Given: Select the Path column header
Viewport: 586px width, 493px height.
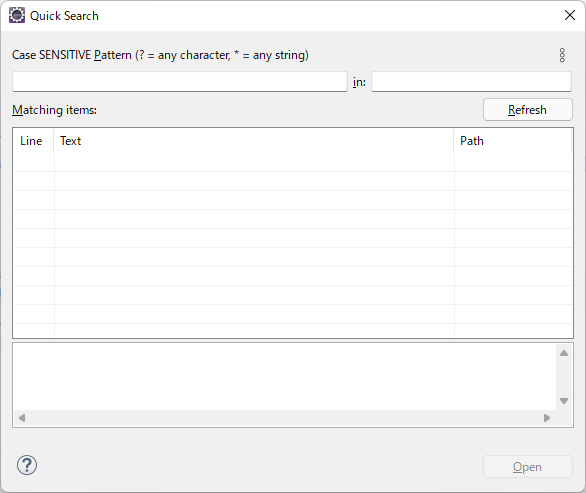Looking at the screenshot, I should point(513,141).
